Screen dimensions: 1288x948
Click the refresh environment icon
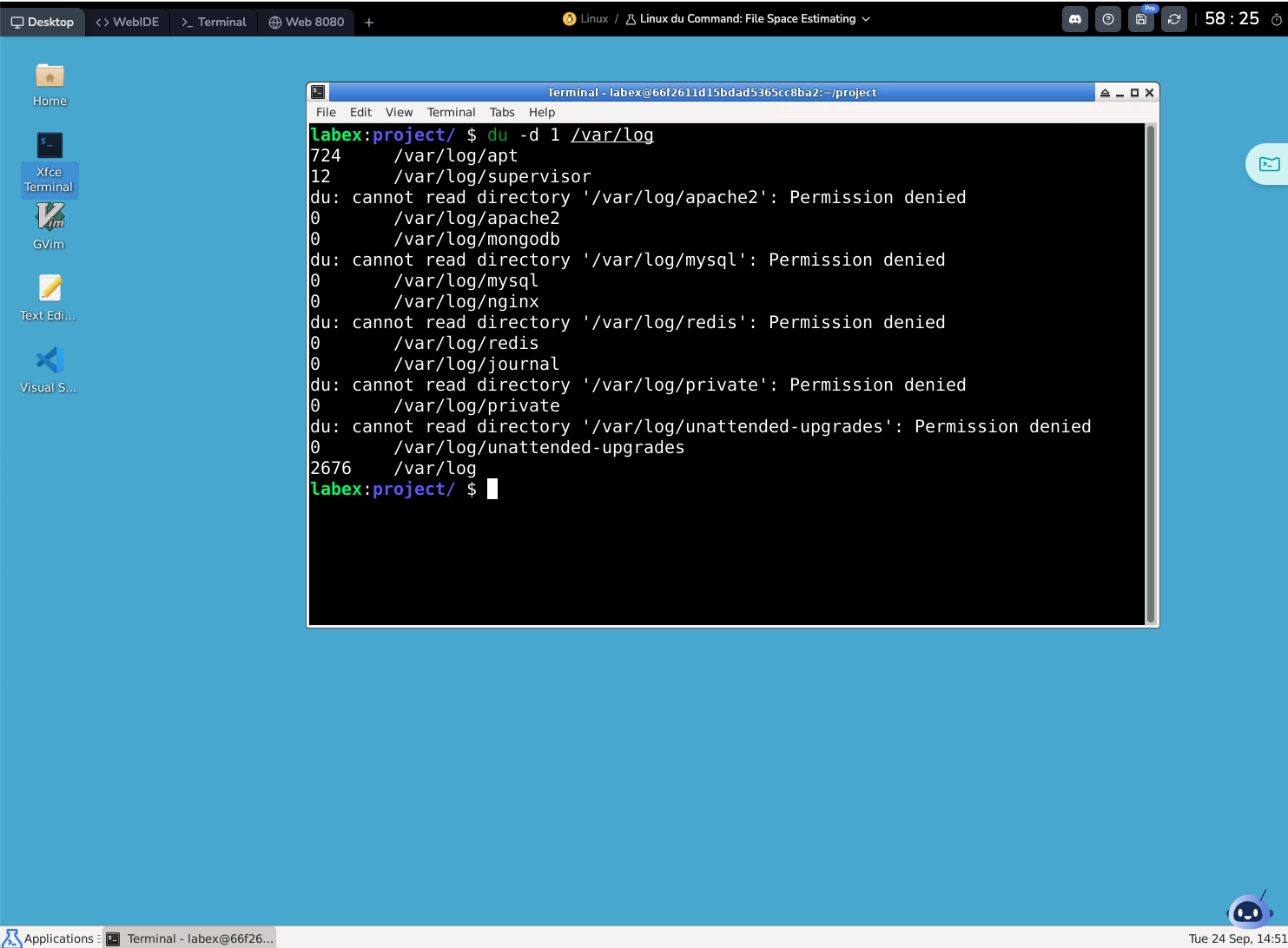pyautogui.click(x=1174, y=20)
